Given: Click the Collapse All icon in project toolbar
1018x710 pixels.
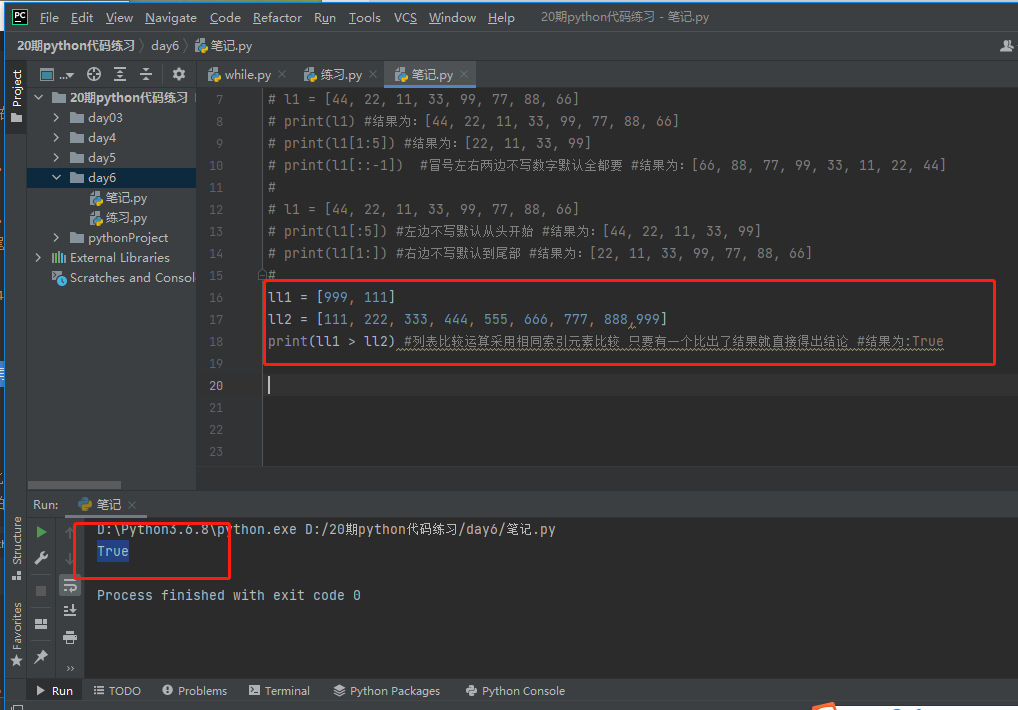Looking at the screenshot, I should (x=146, y=75).
